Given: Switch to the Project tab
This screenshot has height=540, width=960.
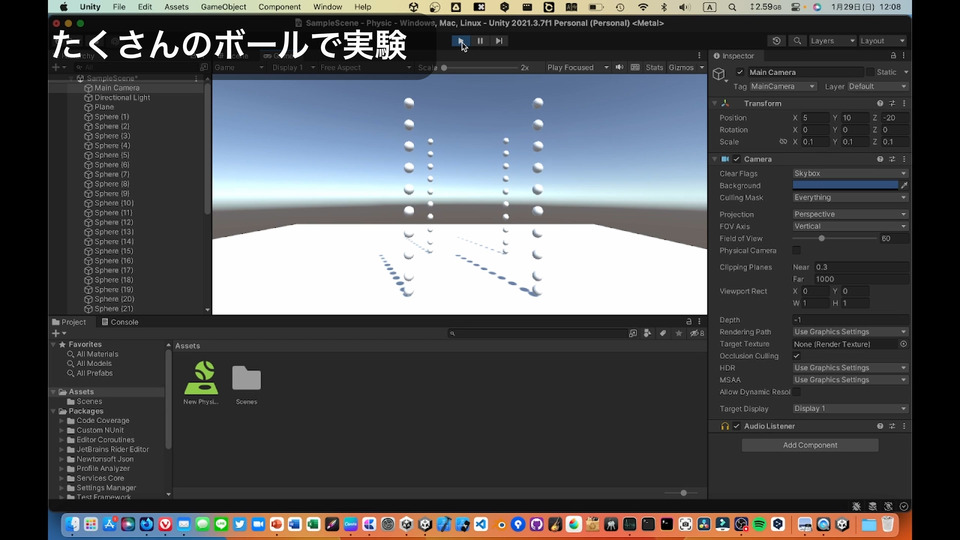Looking at the screenshot, I should click(69, 322).
